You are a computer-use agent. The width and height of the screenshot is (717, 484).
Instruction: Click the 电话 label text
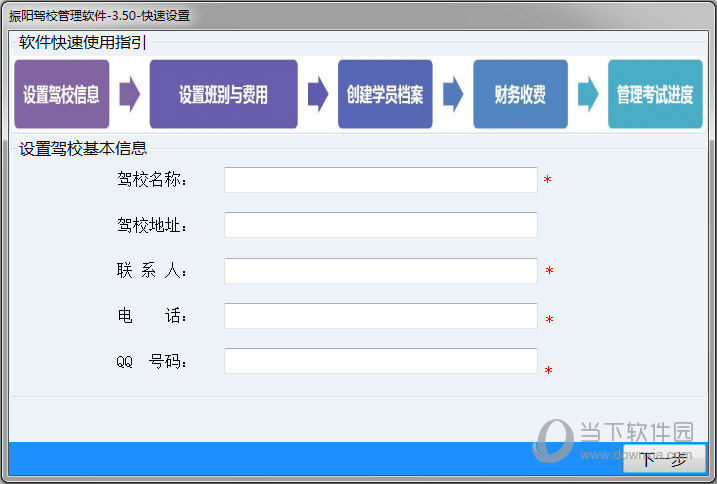(x=152, y=316)
